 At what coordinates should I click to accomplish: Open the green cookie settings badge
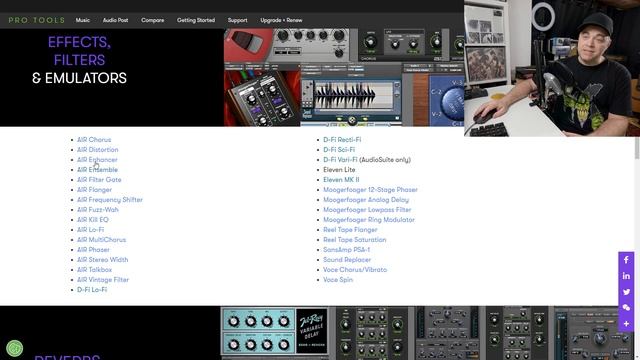[15, 348]
